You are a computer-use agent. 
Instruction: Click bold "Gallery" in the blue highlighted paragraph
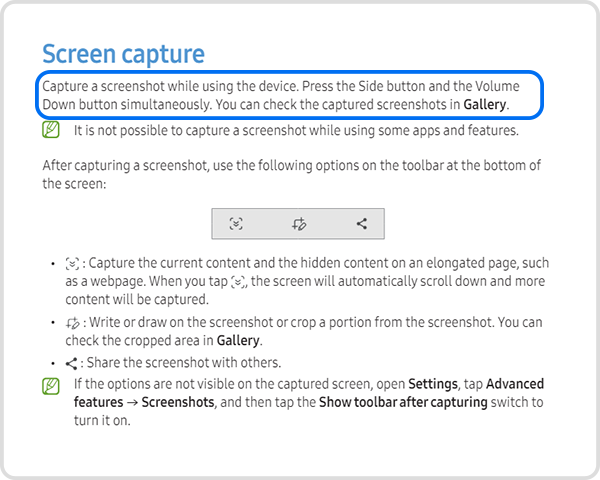point(485,104)
